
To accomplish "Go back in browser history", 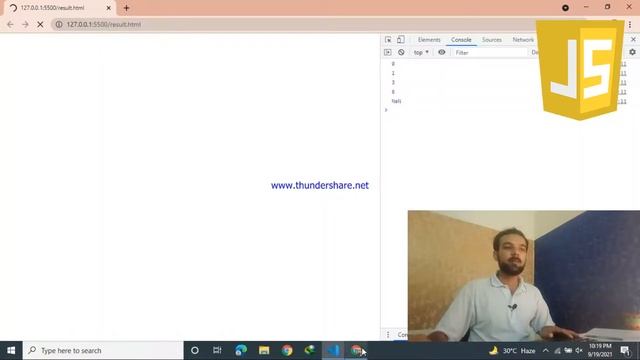I will (x=10, y=24).
